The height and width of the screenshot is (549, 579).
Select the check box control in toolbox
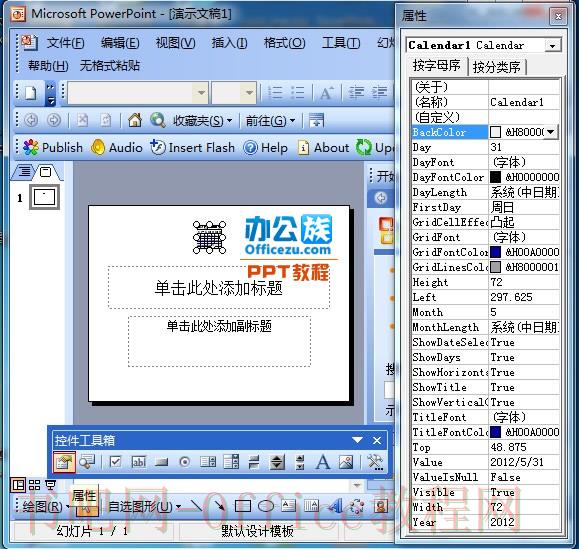click(x=115, y=462)
